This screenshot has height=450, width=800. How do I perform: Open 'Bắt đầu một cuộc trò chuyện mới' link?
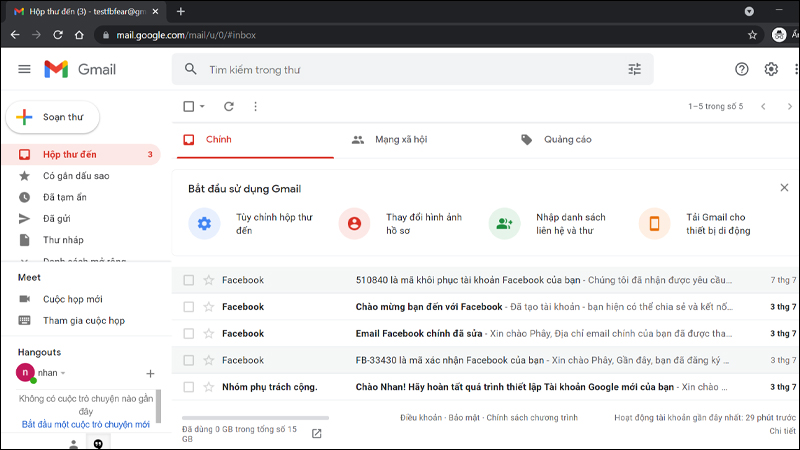86,424
